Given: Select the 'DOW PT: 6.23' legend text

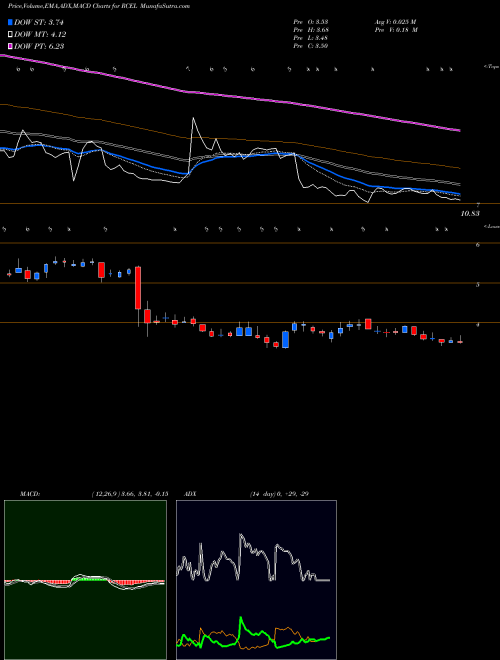Looking at the screenshot, I should 39,46.
